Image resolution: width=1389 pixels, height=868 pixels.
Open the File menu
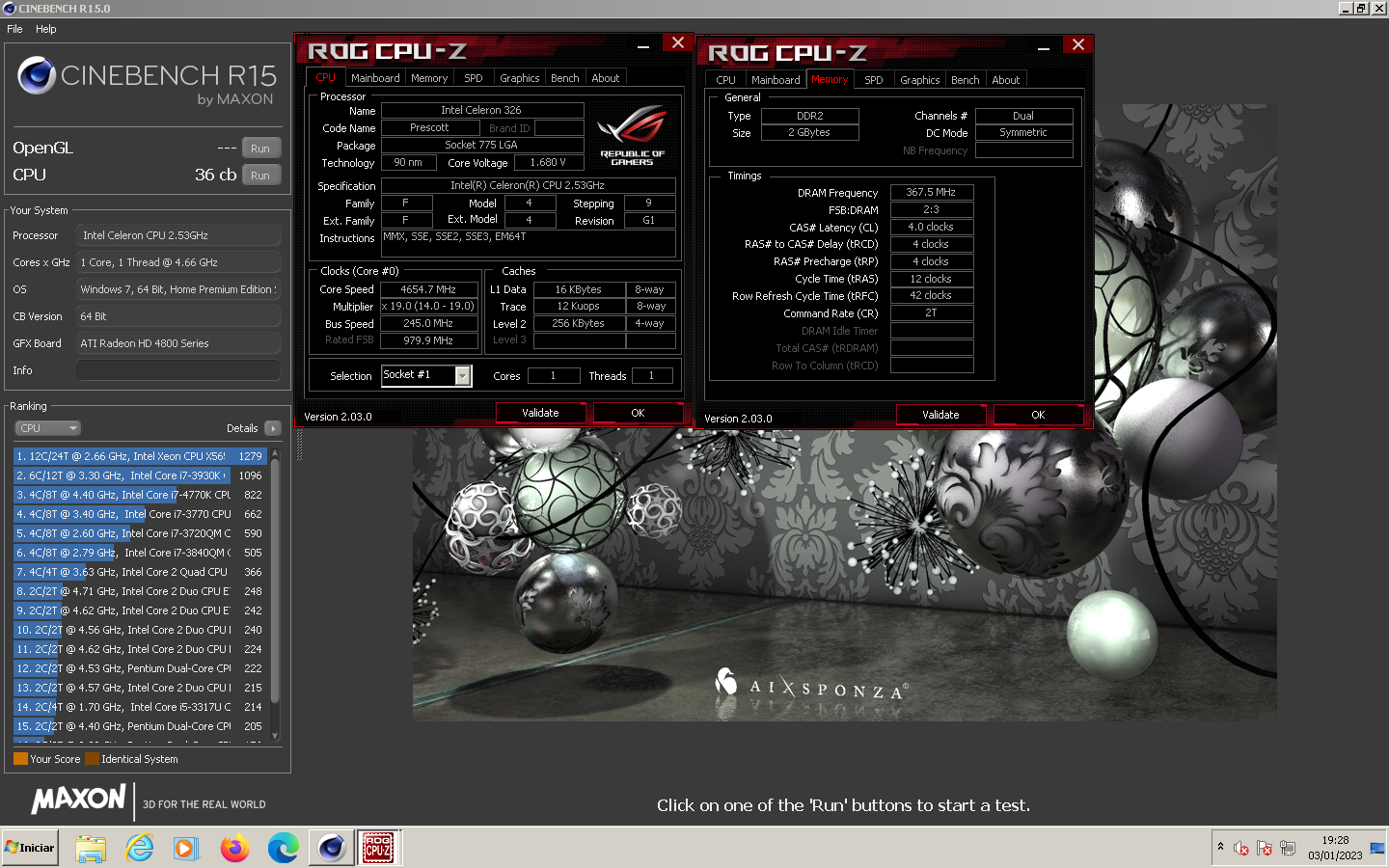pyautogui.click(x=14, y=29)
